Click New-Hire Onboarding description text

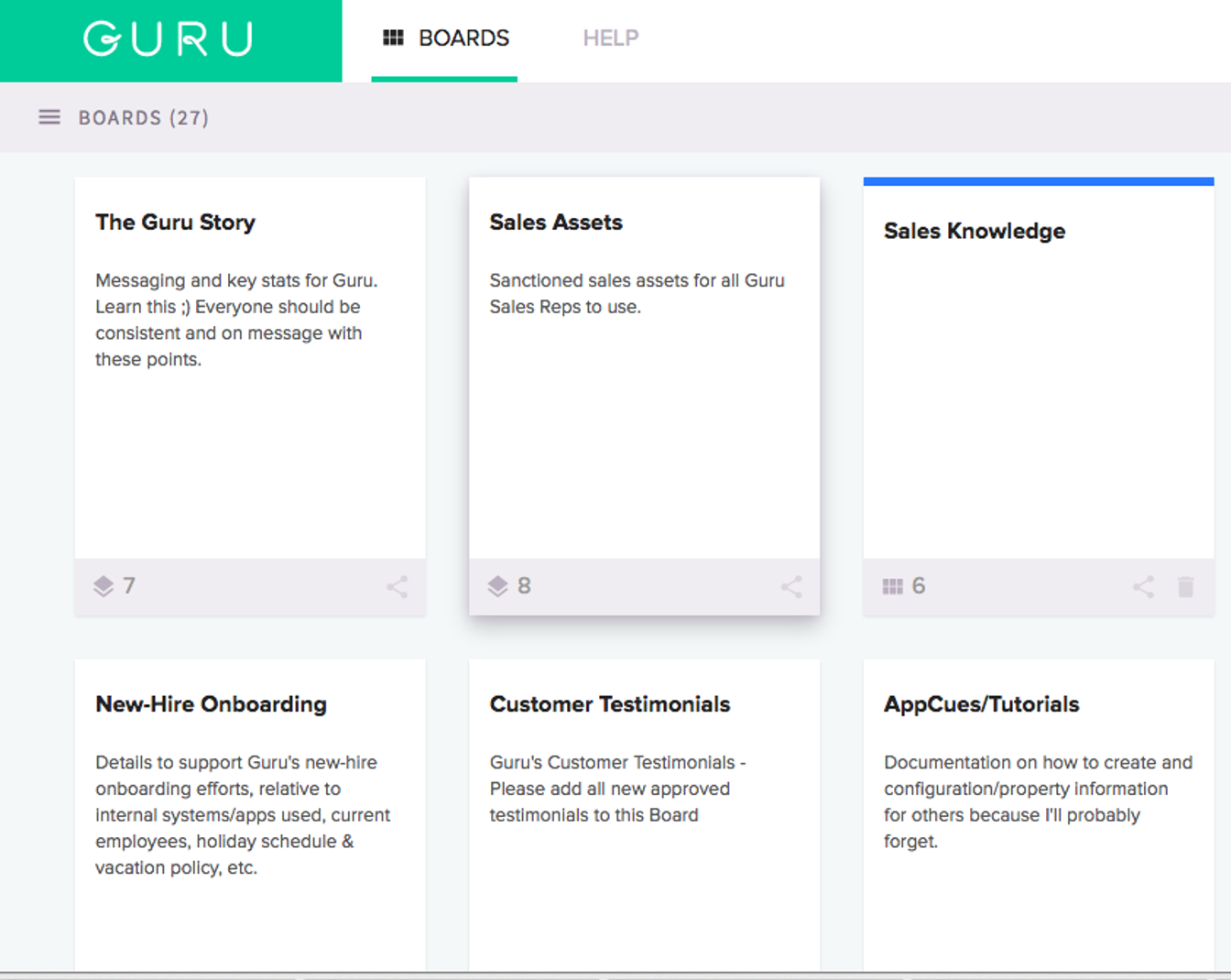(243, 815)
